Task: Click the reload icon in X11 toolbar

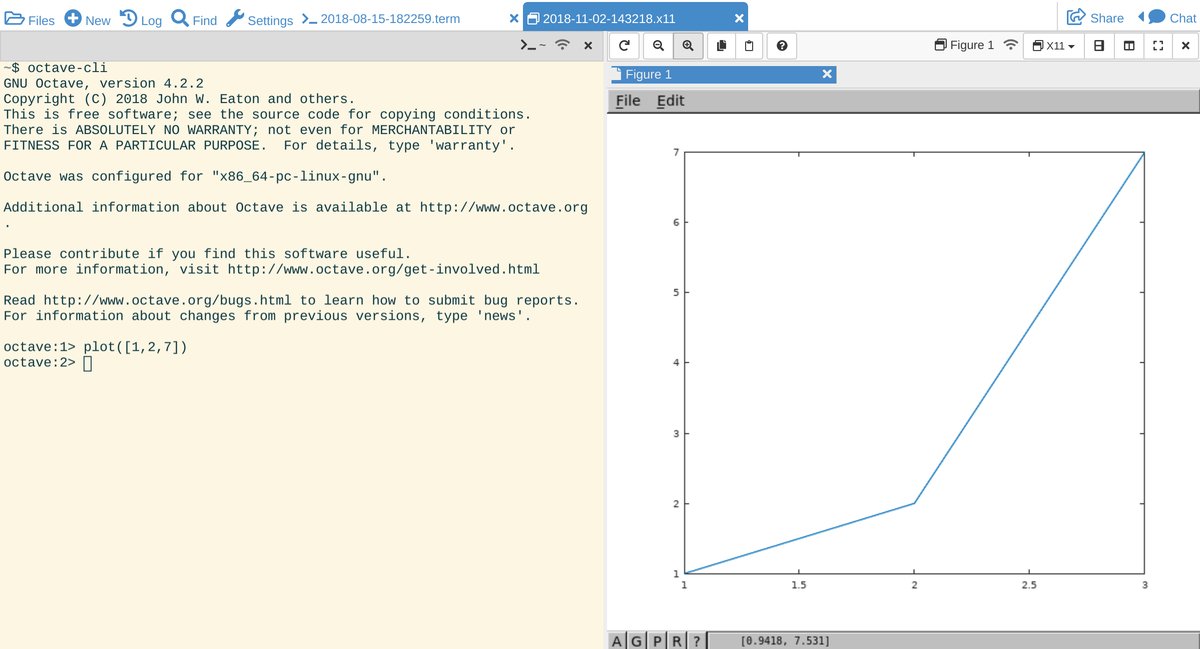Action: (x=624, y=45)
